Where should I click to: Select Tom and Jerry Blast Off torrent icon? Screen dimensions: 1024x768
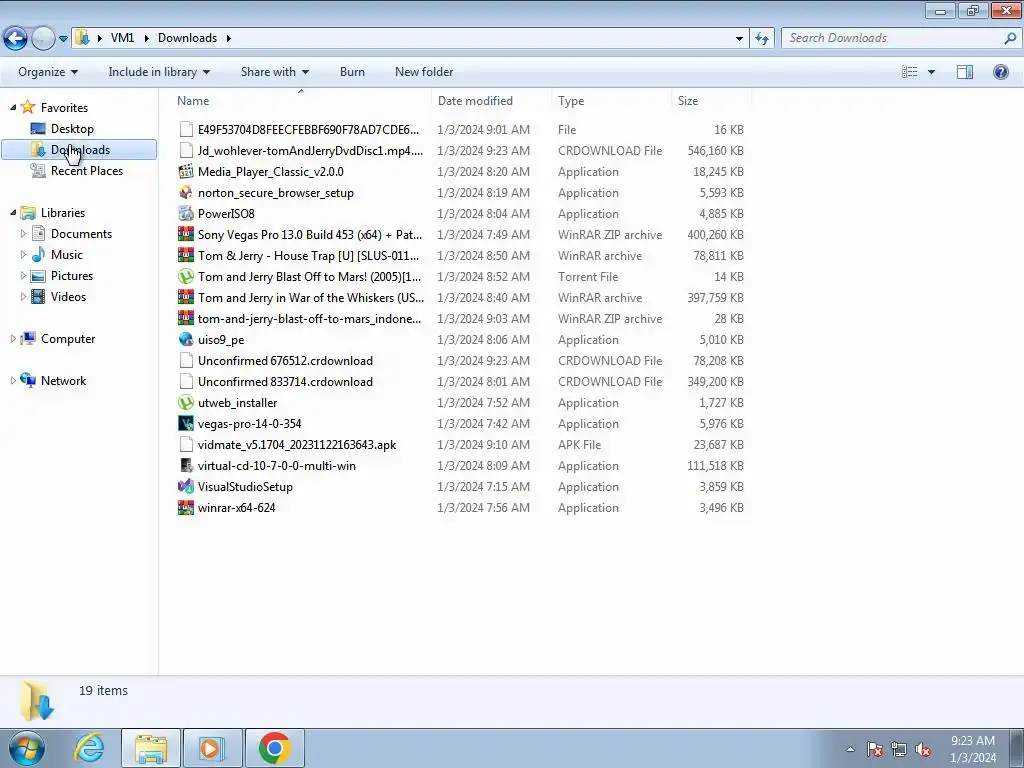185,276
